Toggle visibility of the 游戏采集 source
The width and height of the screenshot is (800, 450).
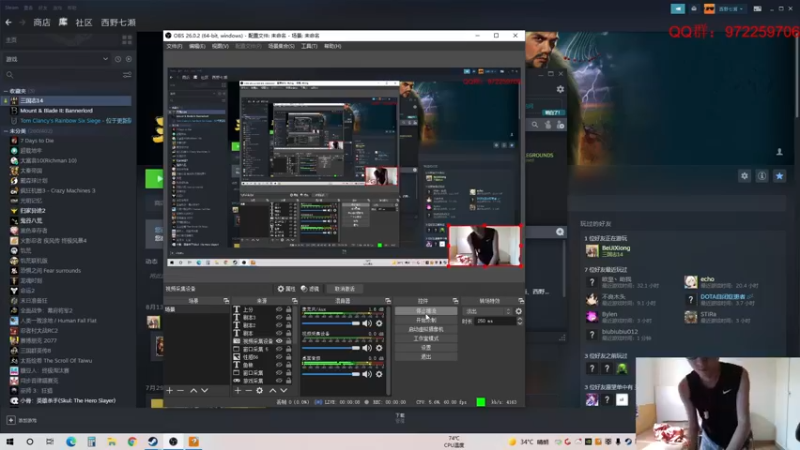pos(279,381)
